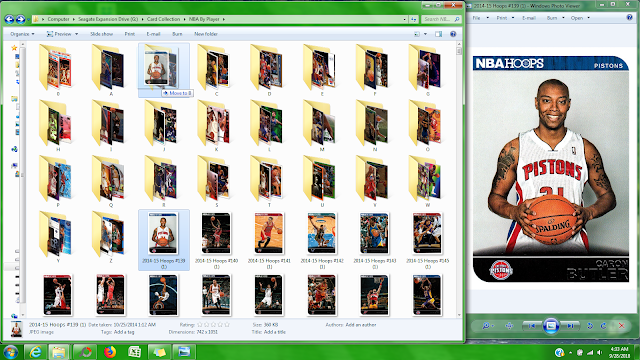Select folder G
640x360 pixels.
point(427,70)
